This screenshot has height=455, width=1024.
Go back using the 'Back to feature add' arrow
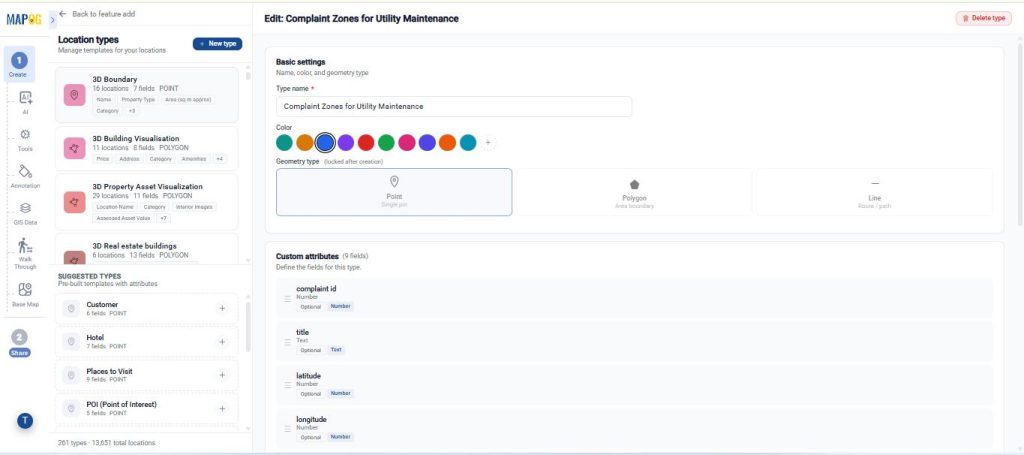pyautogui.click(x=63, y=14)
